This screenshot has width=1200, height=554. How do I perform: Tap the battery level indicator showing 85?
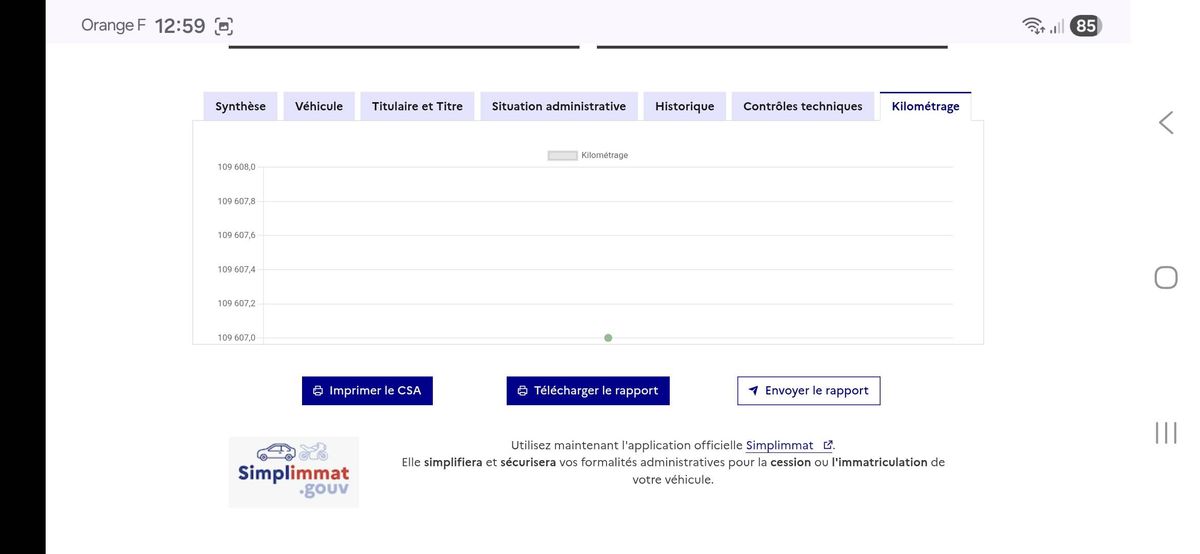tap(1085, 26)
